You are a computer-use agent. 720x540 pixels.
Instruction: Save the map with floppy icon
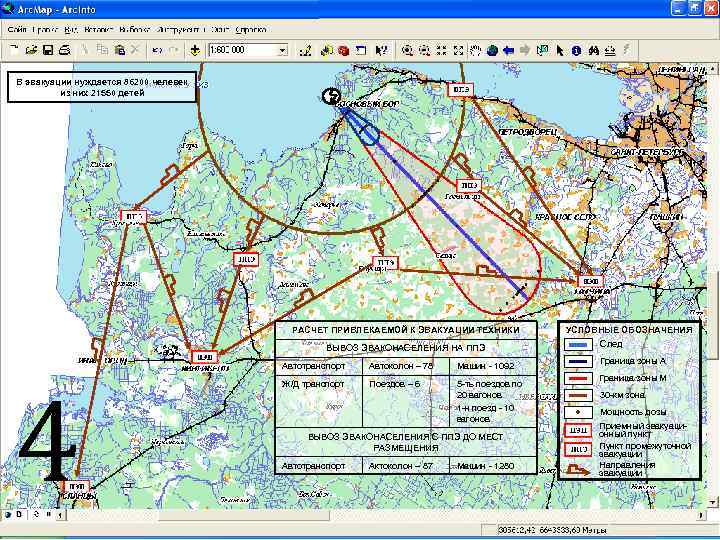click(x=48, y=50)
